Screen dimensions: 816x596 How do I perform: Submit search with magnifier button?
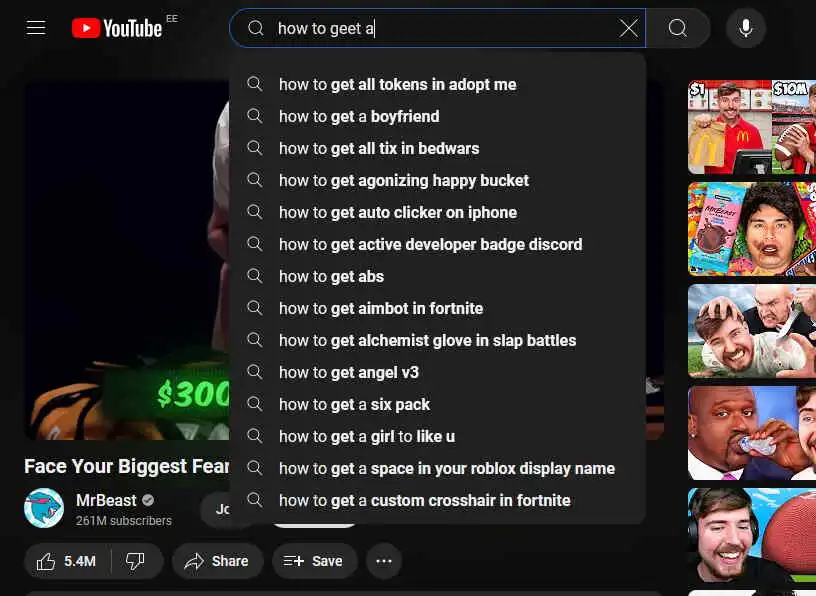pos(678,28)
